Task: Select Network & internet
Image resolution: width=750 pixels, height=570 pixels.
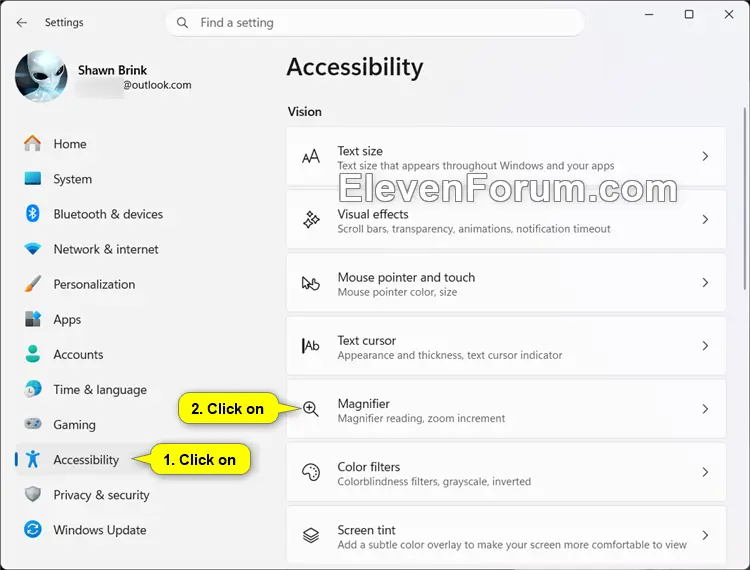Action: pyautogui.click(x=137, y=249)
